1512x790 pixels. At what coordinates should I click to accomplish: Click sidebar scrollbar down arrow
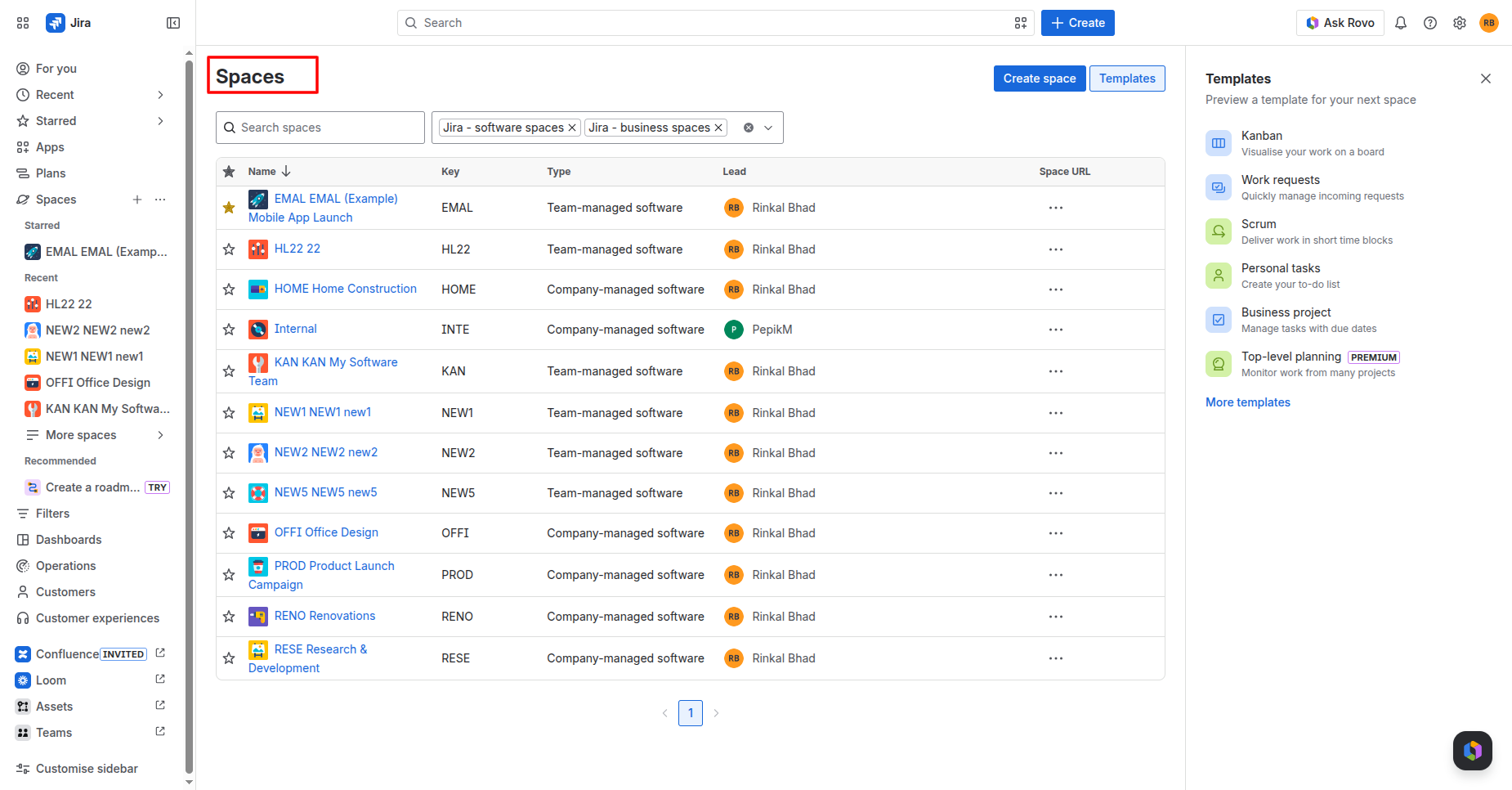(x=190, y=783)
